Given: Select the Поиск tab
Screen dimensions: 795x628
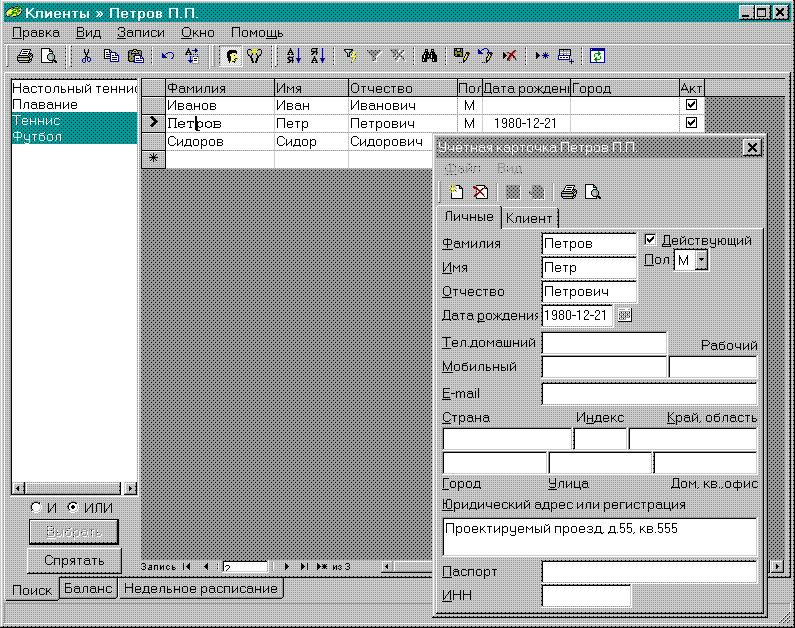Looking at the screenshot, I should 32,590.
